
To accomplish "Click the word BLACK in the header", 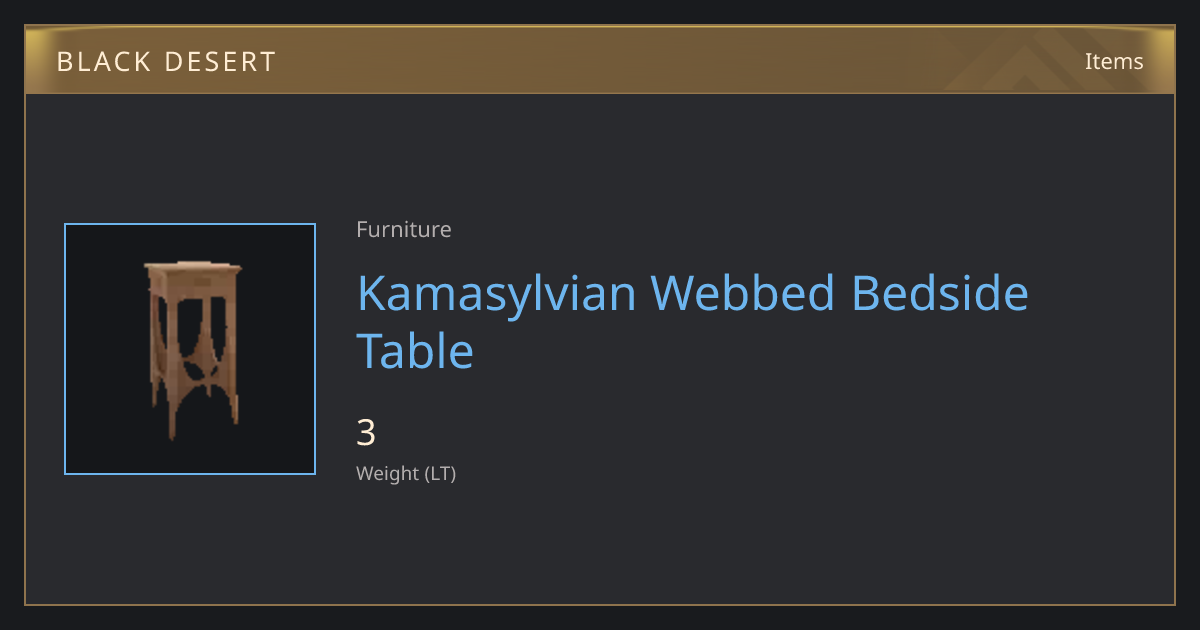I will (x=102, y=61).
